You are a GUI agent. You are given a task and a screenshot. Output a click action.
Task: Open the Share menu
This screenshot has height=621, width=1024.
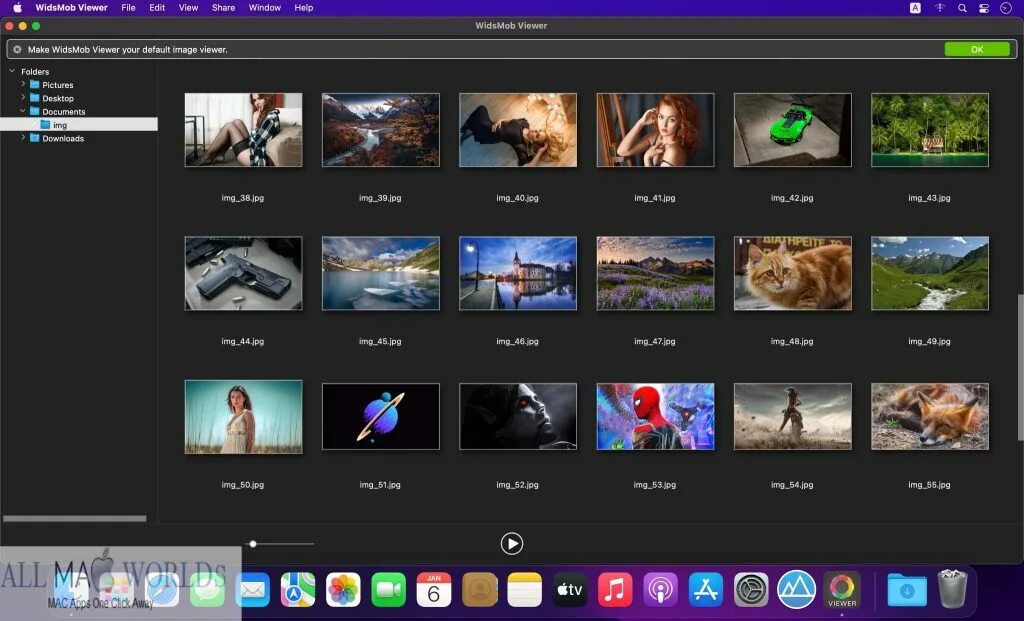[x=223, y=8]
